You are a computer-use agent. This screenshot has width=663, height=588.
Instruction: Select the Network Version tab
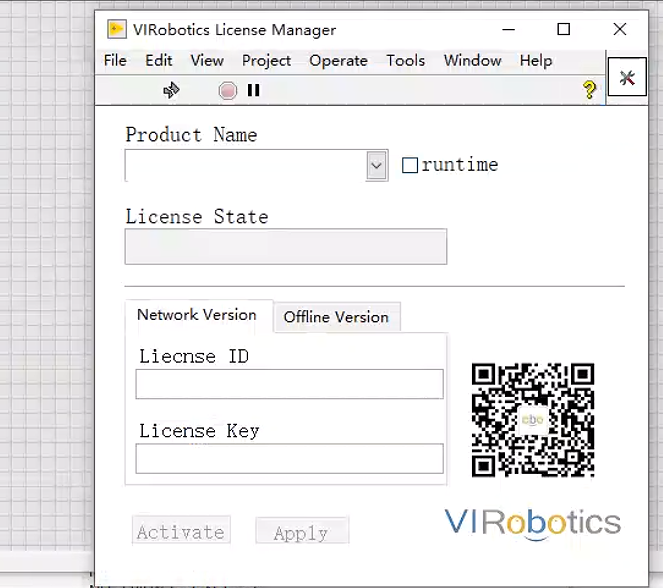point(197,315)
